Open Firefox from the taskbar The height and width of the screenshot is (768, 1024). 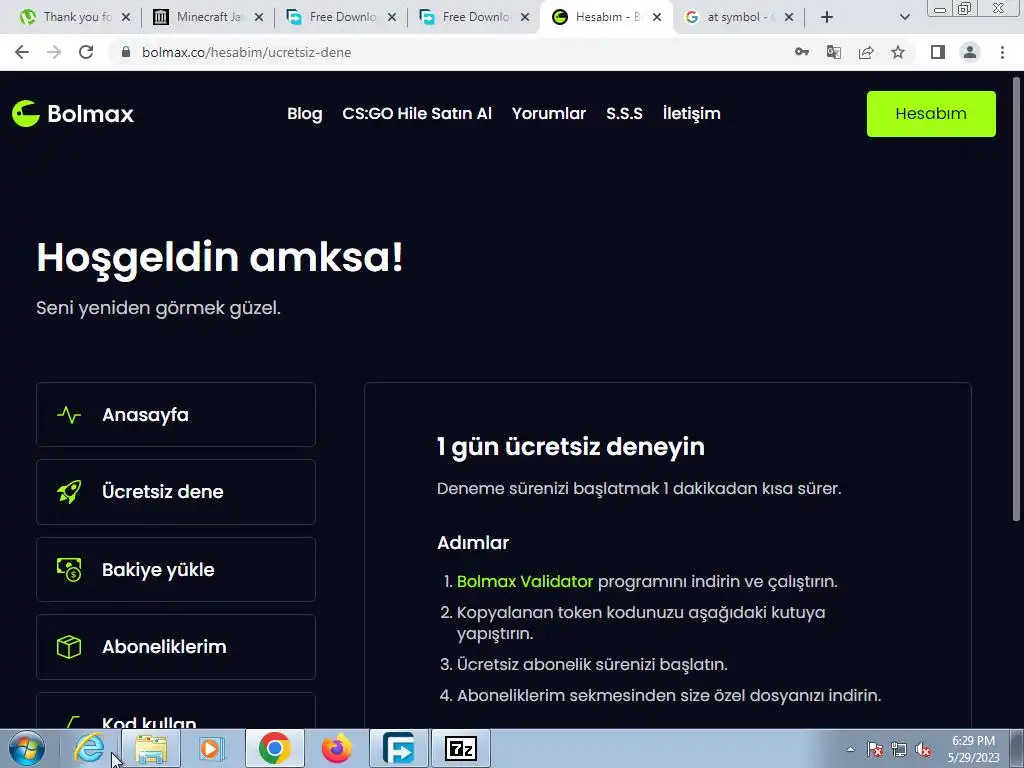[x=336, y=748]
